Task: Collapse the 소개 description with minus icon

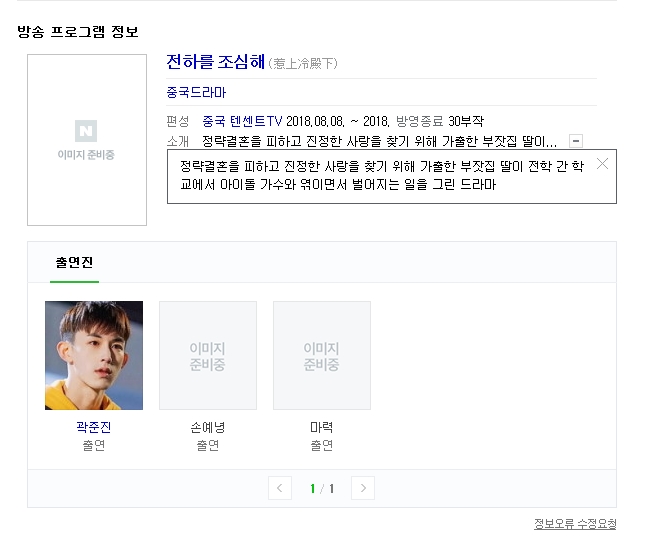Action: [576, 141]
